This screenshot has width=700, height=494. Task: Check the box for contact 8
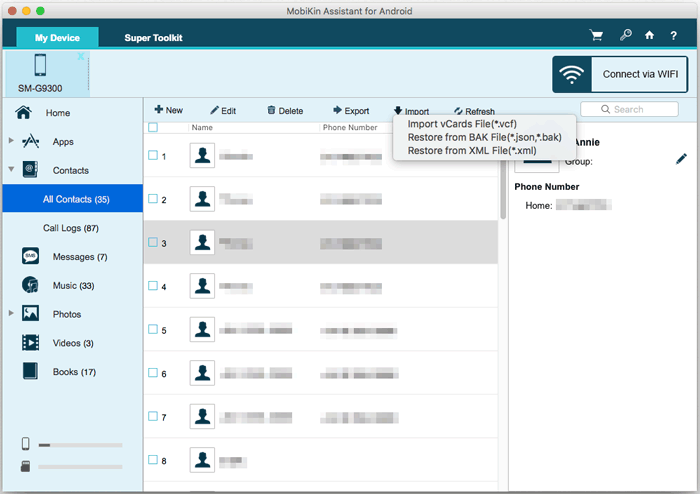pos(153,460)
